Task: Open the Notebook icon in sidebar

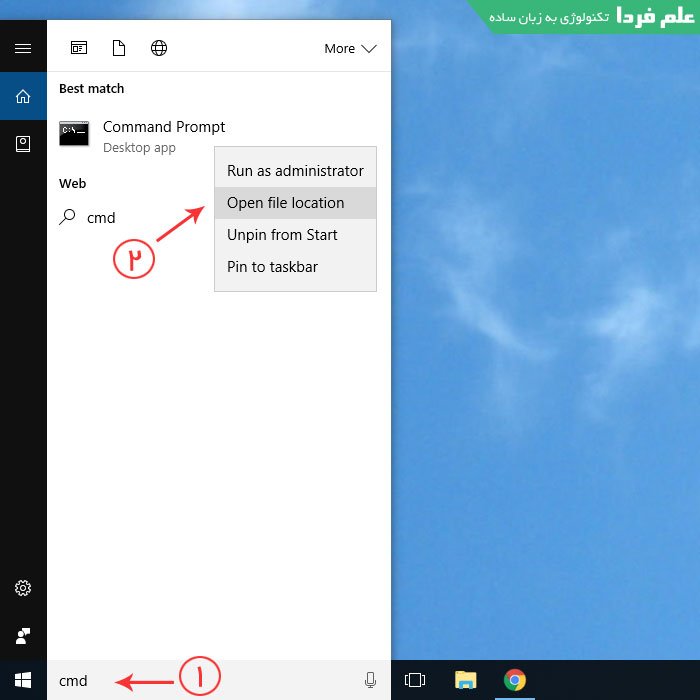Action: point(23,144)
